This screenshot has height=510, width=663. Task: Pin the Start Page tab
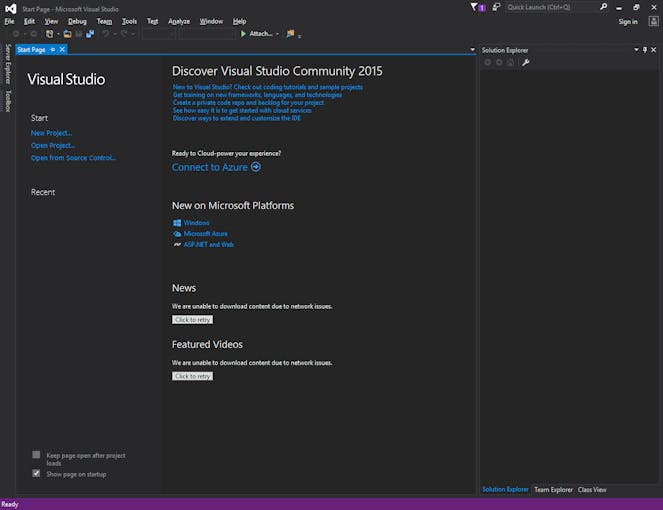tap(53, 49)
